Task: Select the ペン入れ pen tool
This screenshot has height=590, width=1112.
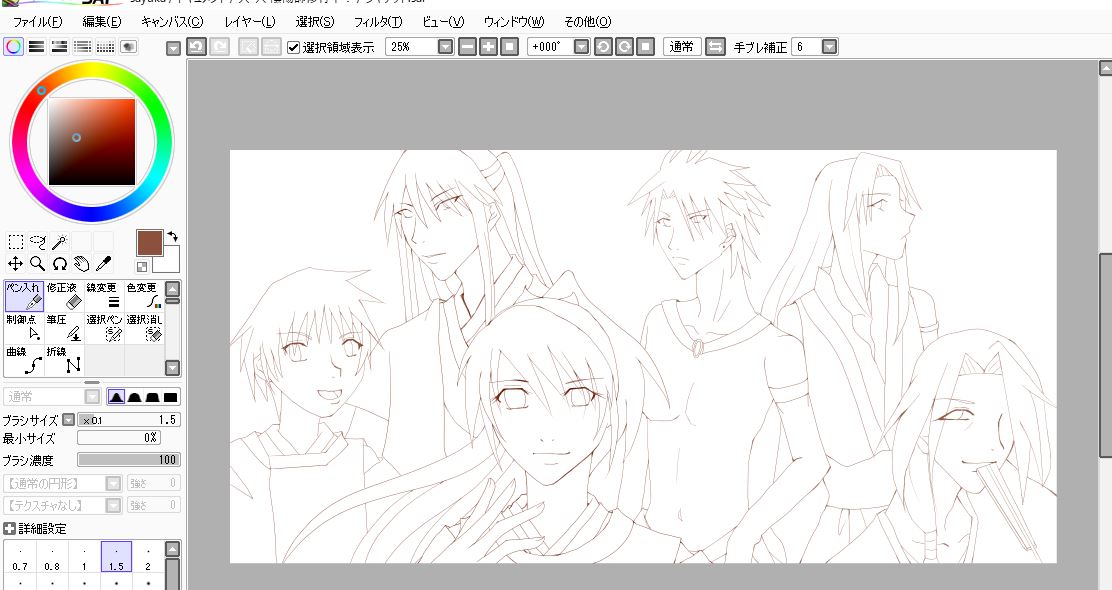Action: pos(24,296)
